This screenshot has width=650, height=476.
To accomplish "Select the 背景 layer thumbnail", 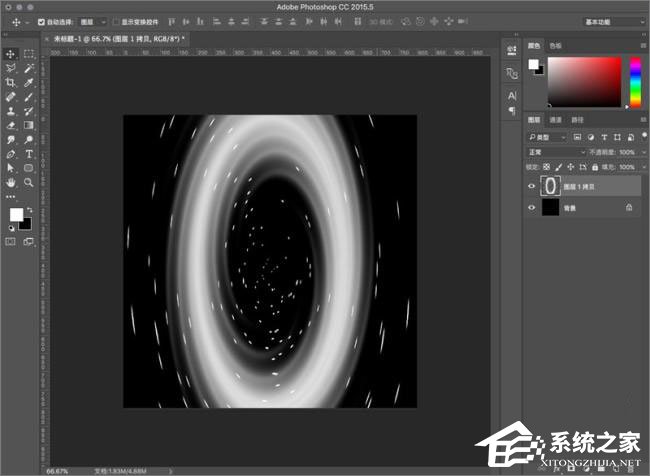I will coord(550,207).
